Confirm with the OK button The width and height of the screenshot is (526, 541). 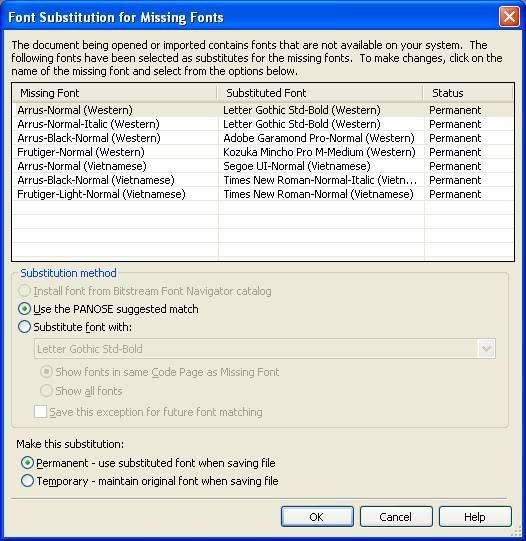[317, 517]
